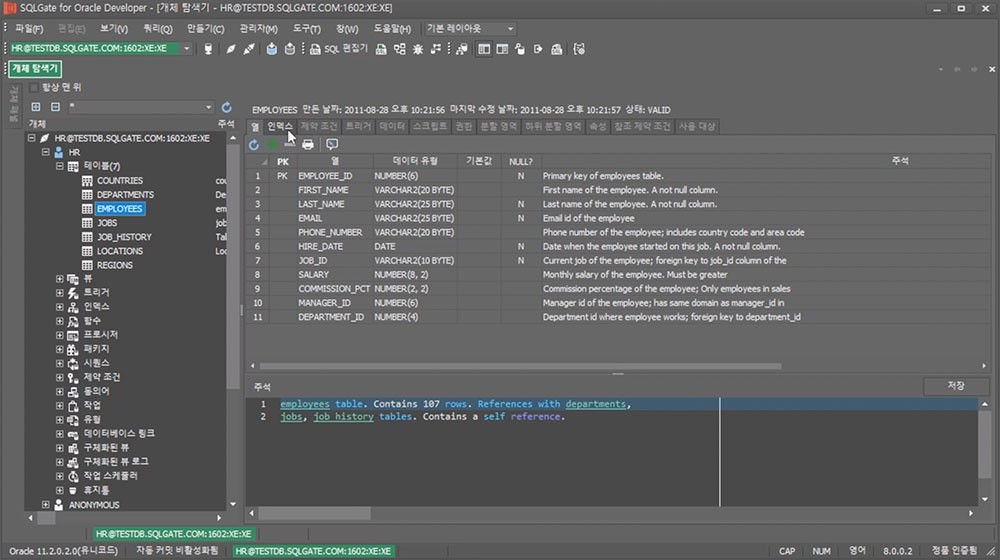Switch to the 제약 조건 tab
Screen dimensions: 1000x560
319,126
